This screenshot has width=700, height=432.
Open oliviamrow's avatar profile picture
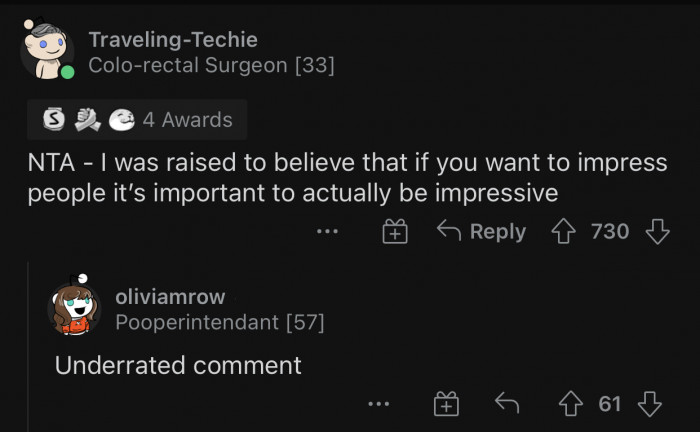[x=75, y=308]
